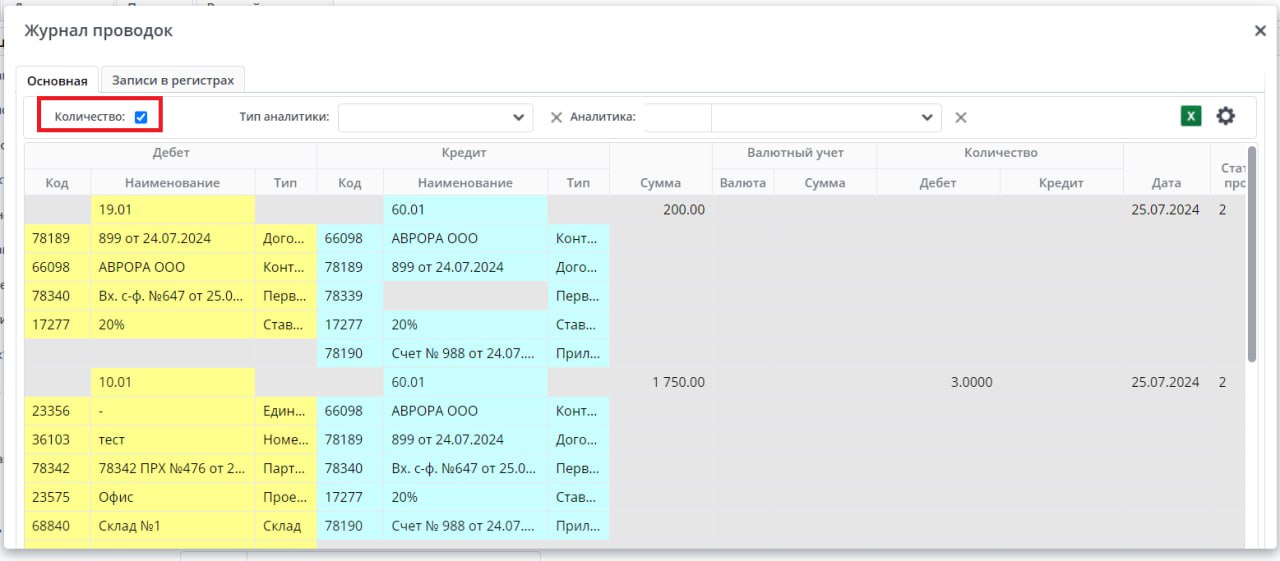The width and height of the screenshot is (1280, 561).
Task: Click the Склад №1 debit row
Action: (172, 526)
